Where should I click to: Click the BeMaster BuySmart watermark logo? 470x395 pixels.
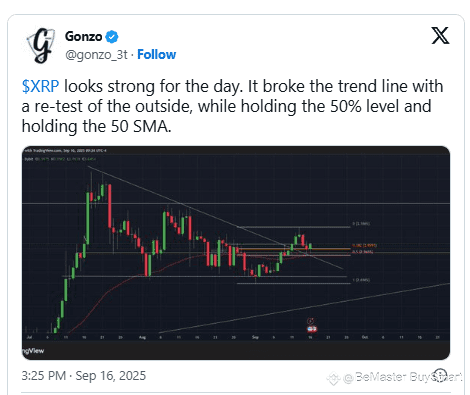point(333,379)
